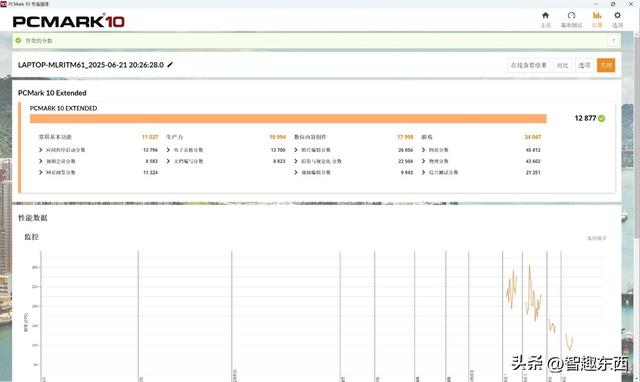Click the Digital Content Creation heading (数位内容创作)
Image resolution: width=640 pixels, height=382 pixels.
tap(310, 137)
